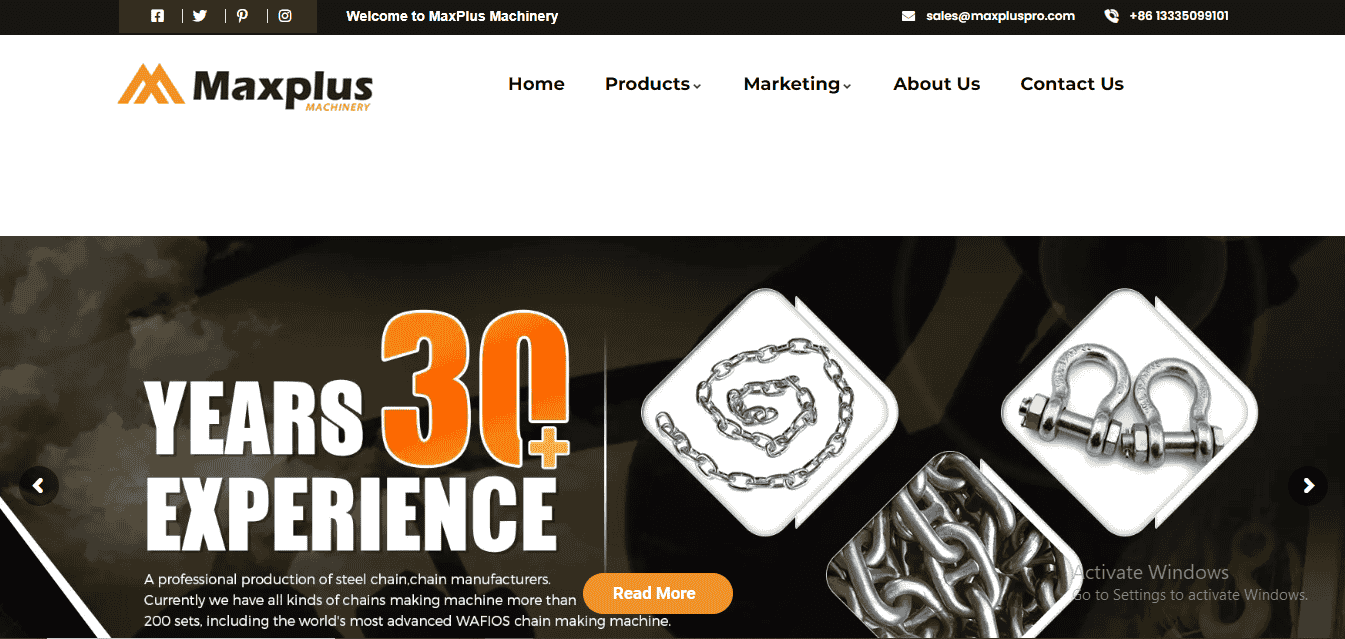Image resolution: width=1345 pixels, height=639 pixels.
Task: Click the phone handset icon
Action: click(x=1111, y=16)
